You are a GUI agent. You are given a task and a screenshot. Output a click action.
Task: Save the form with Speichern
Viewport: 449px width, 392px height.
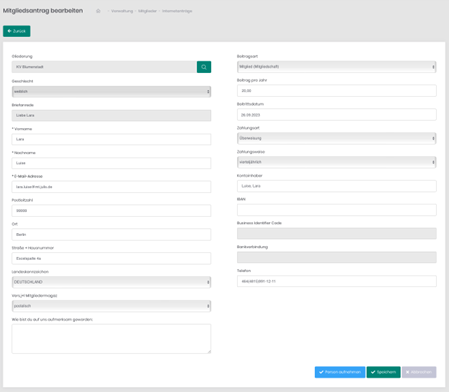point(383,372)
